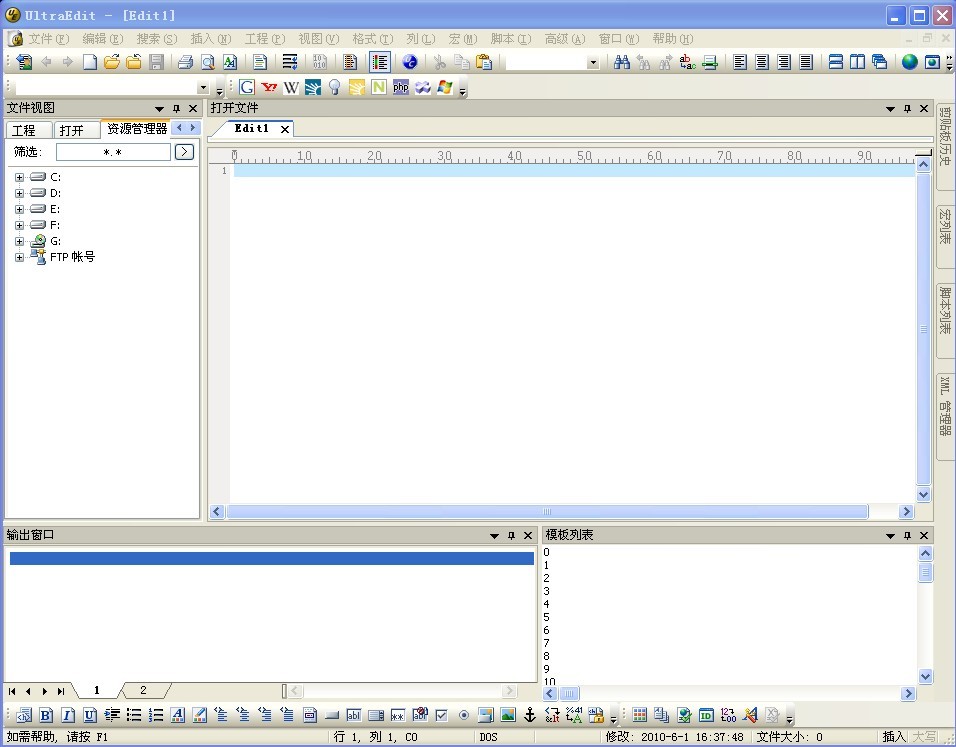Toggle word wrap icon
Image resolution: width=956 pixels, height=747 pixels.
[290, 62]
